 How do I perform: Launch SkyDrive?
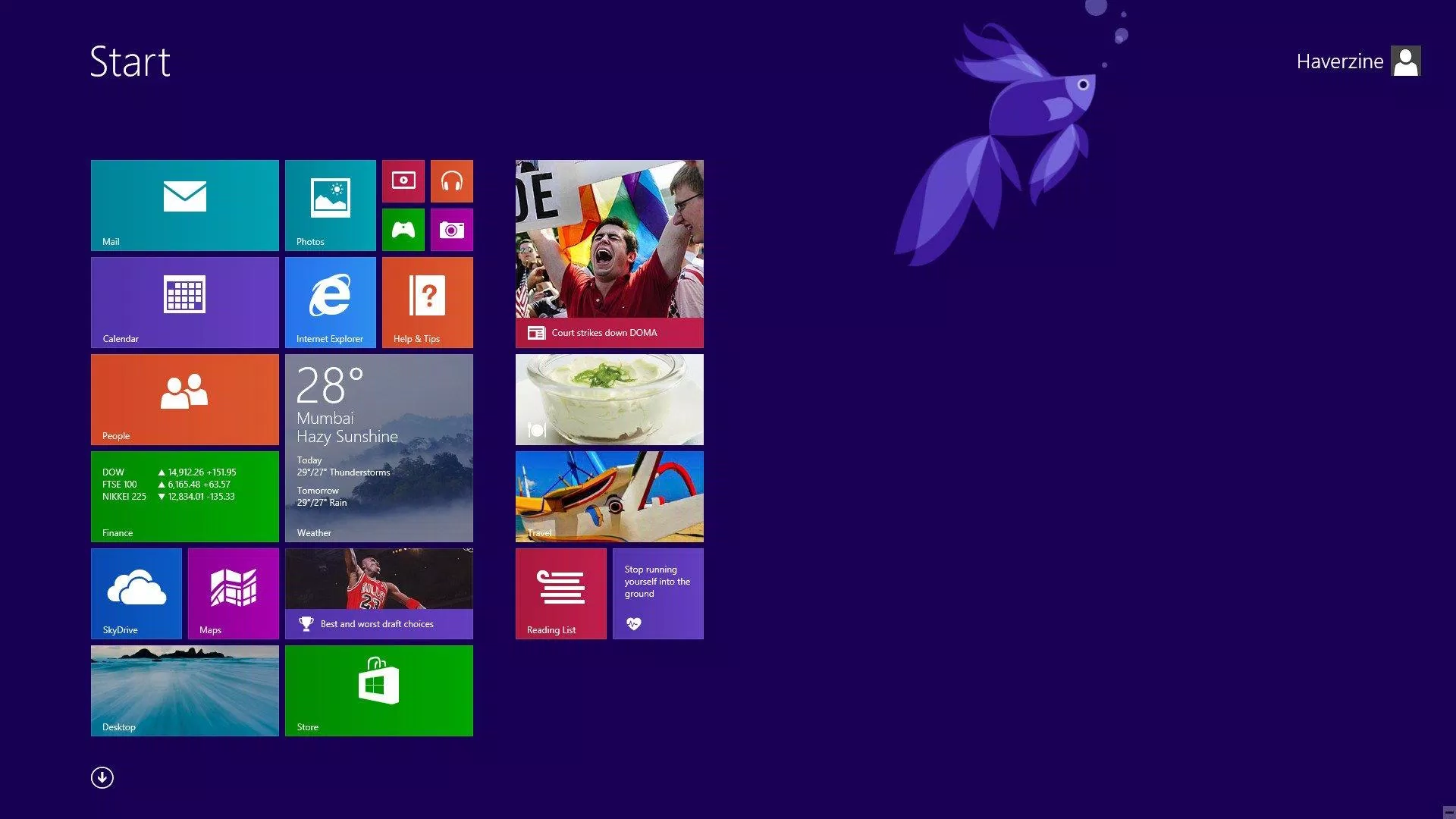pos(136,593)
